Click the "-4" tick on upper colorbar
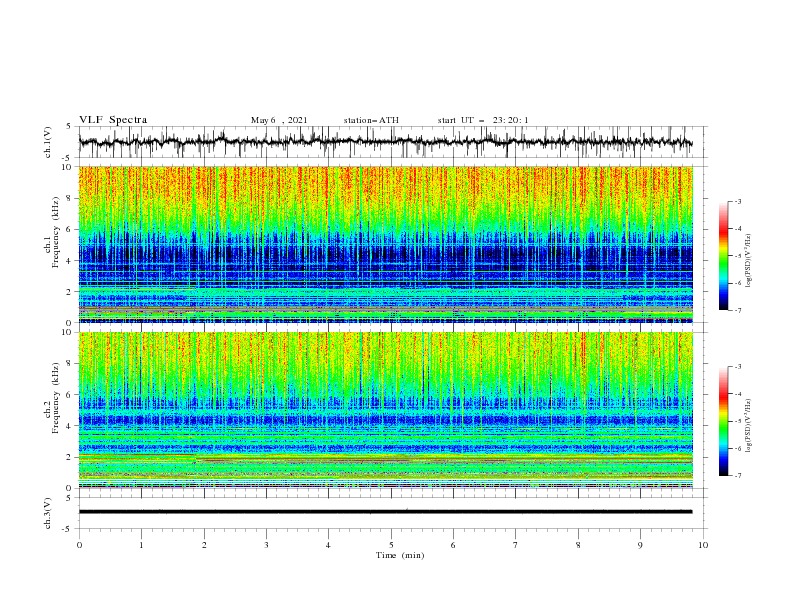 [x=737, y=229]
